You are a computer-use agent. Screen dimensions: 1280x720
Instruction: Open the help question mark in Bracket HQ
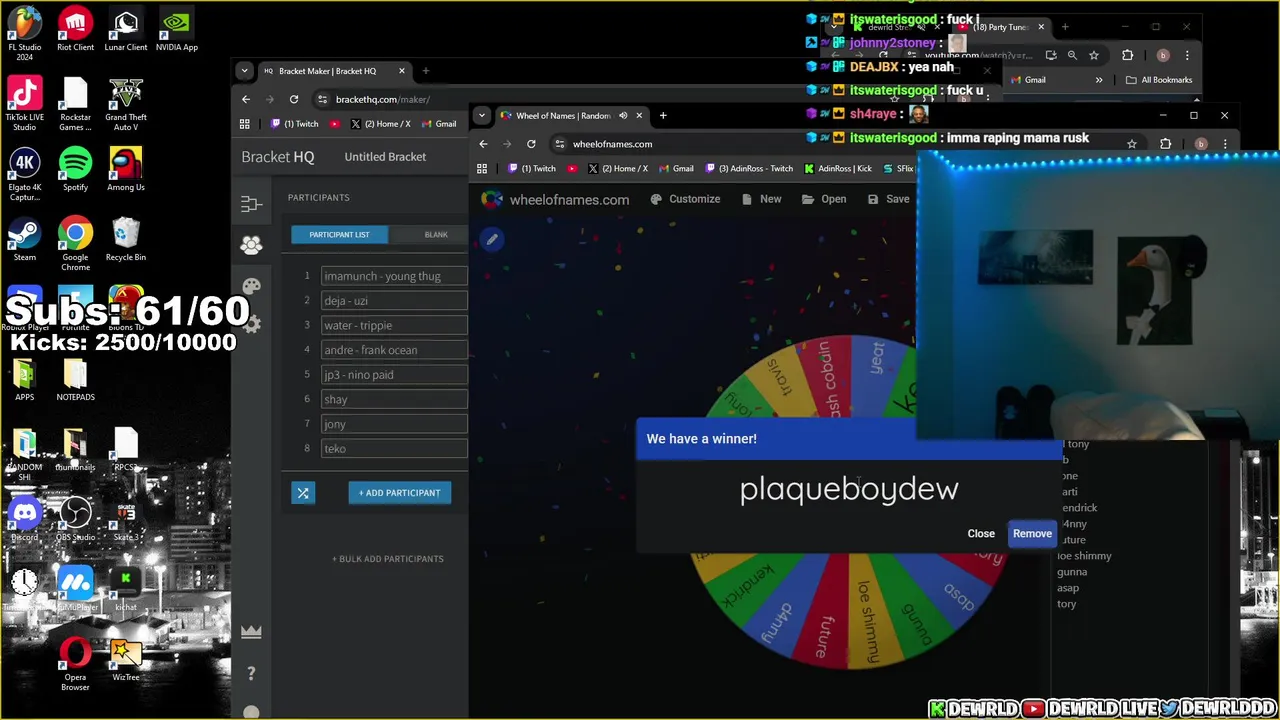click(251, 673)
